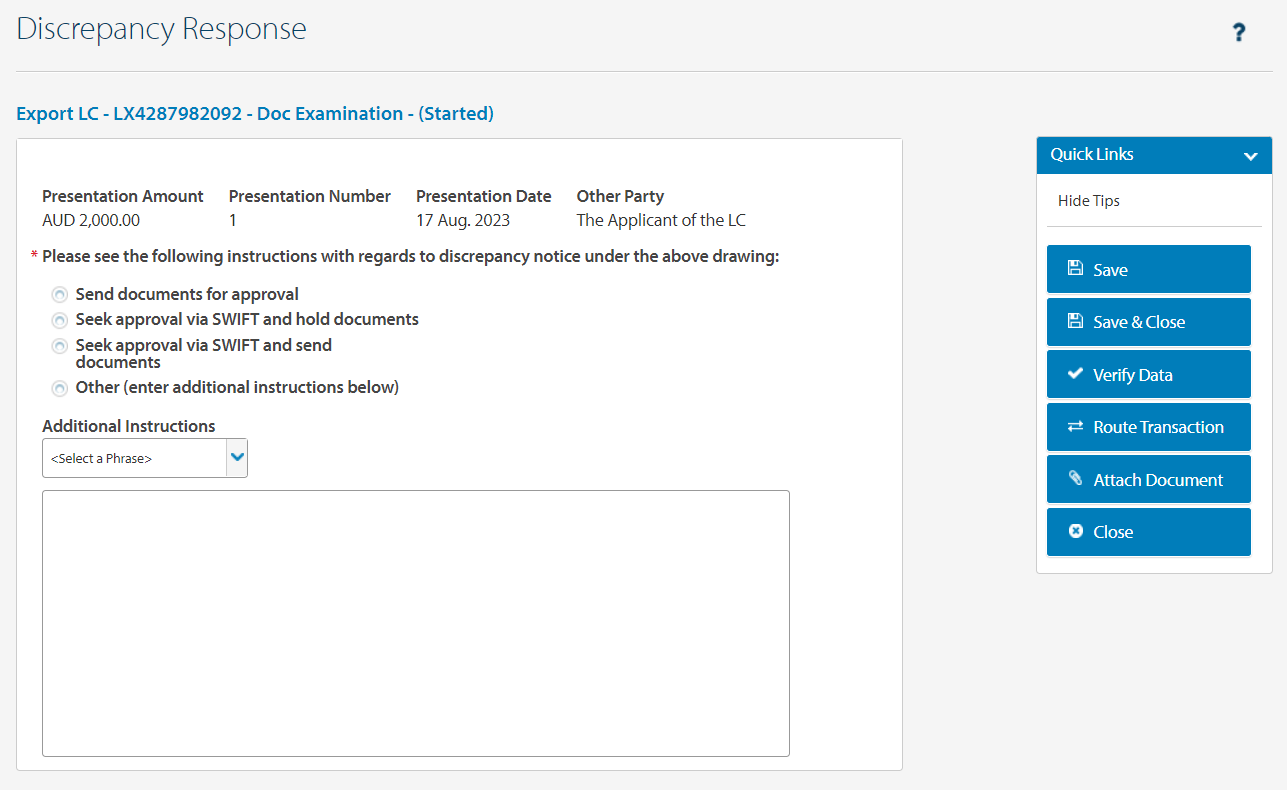Select 'Seek approval via SWIFT and send documents'
The height and width of the screenshot is (790, 1287).
coord(60,346)
